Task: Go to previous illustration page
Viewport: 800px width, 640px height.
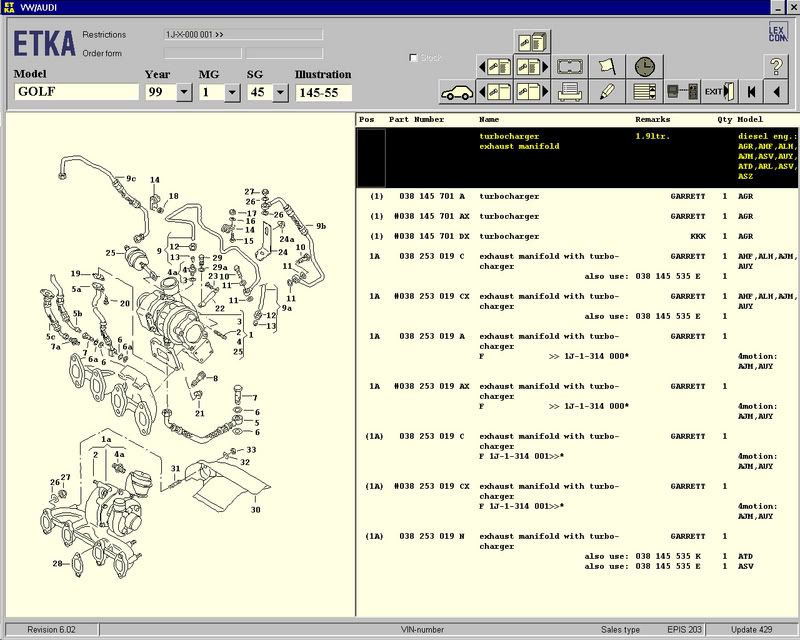Action: (x=494, y=92)
